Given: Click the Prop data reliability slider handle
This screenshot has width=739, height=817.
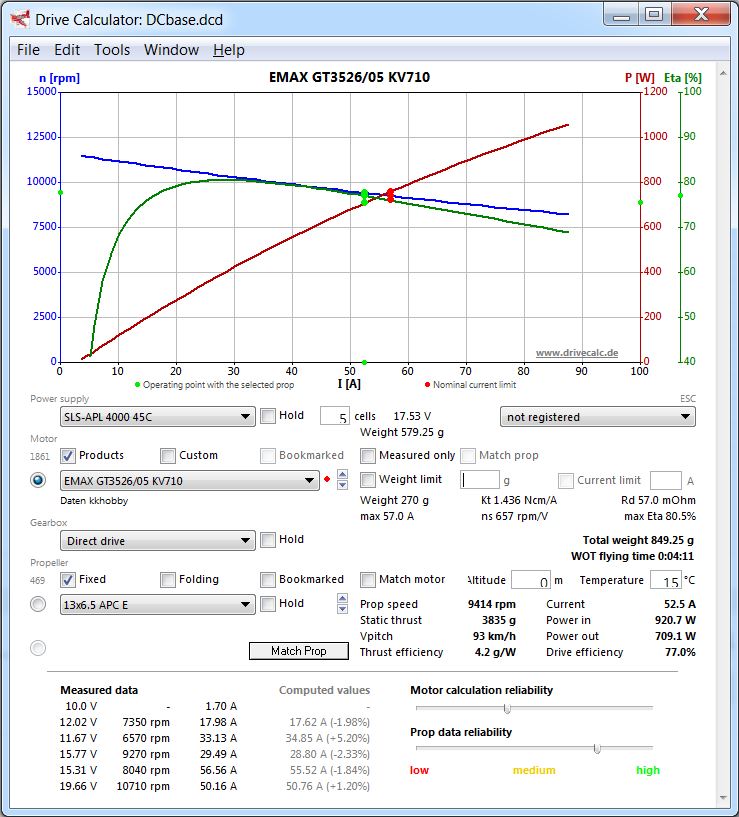Looking at the screenshot, I should [x=597, y=748].
